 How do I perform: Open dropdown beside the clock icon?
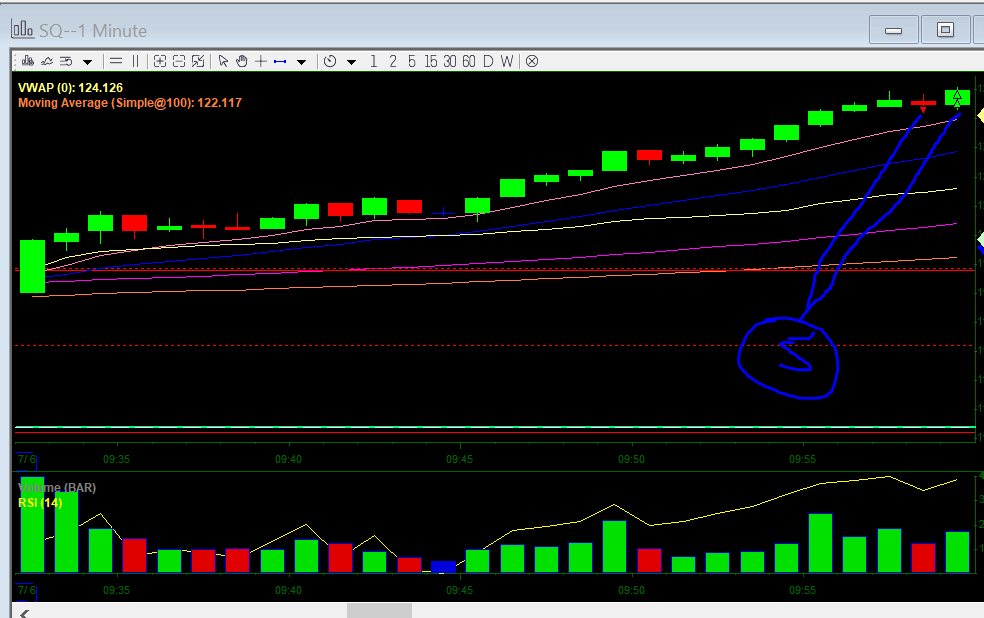point(351,62)
